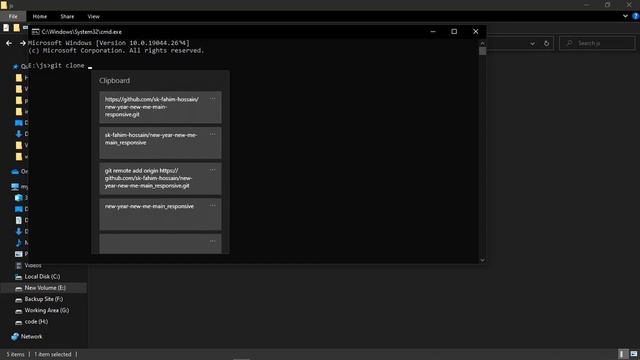Select the This PC computer icon in sidebar

15,187
